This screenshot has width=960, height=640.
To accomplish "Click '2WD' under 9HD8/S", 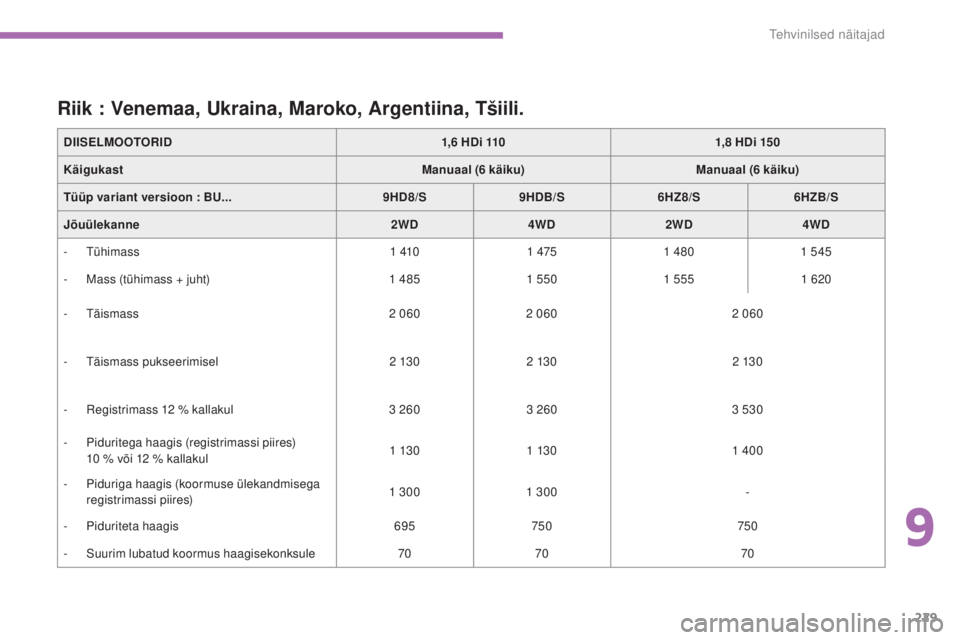I will tap(405, 225).
